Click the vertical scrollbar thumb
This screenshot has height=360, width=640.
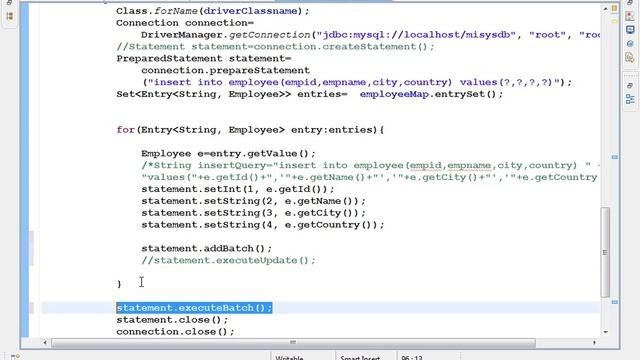pos(605,252)
